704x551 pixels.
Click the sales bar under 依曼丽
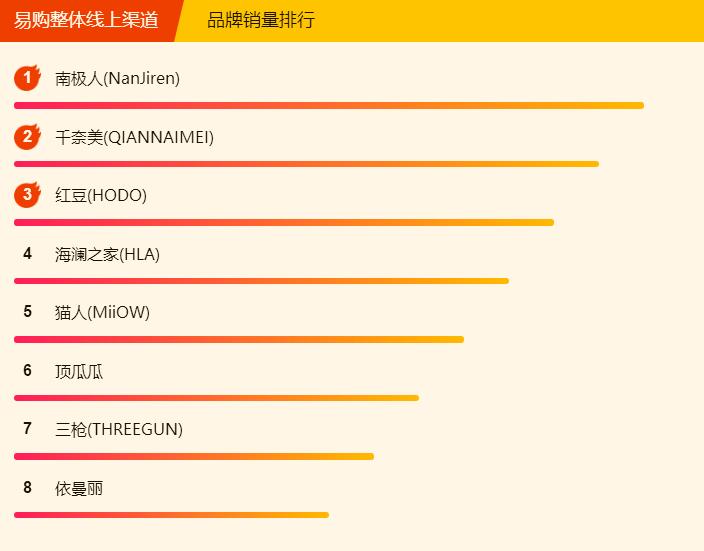click(171, 515)
